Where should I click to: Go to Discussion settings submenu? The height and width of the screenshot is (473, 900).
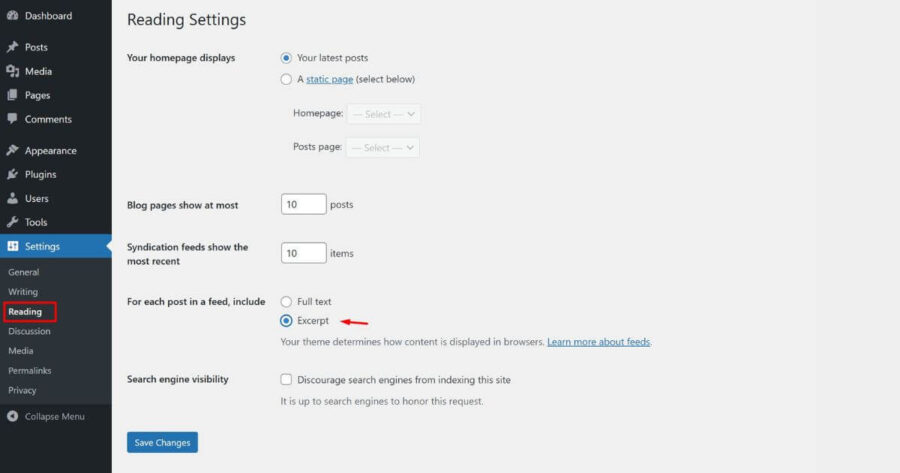[29, 331]
